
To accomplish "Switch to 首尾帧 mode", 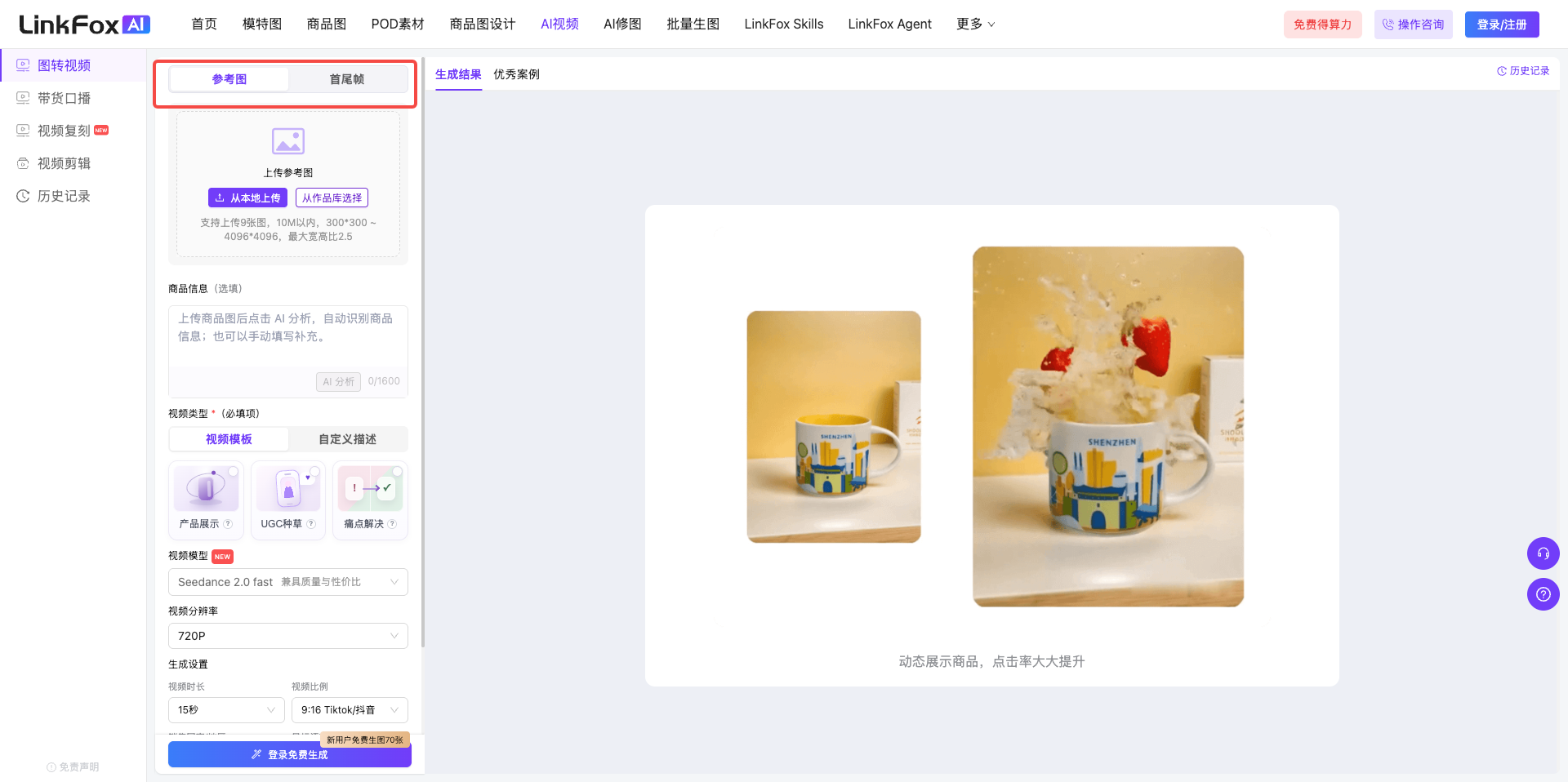I will tap(347, 79).
